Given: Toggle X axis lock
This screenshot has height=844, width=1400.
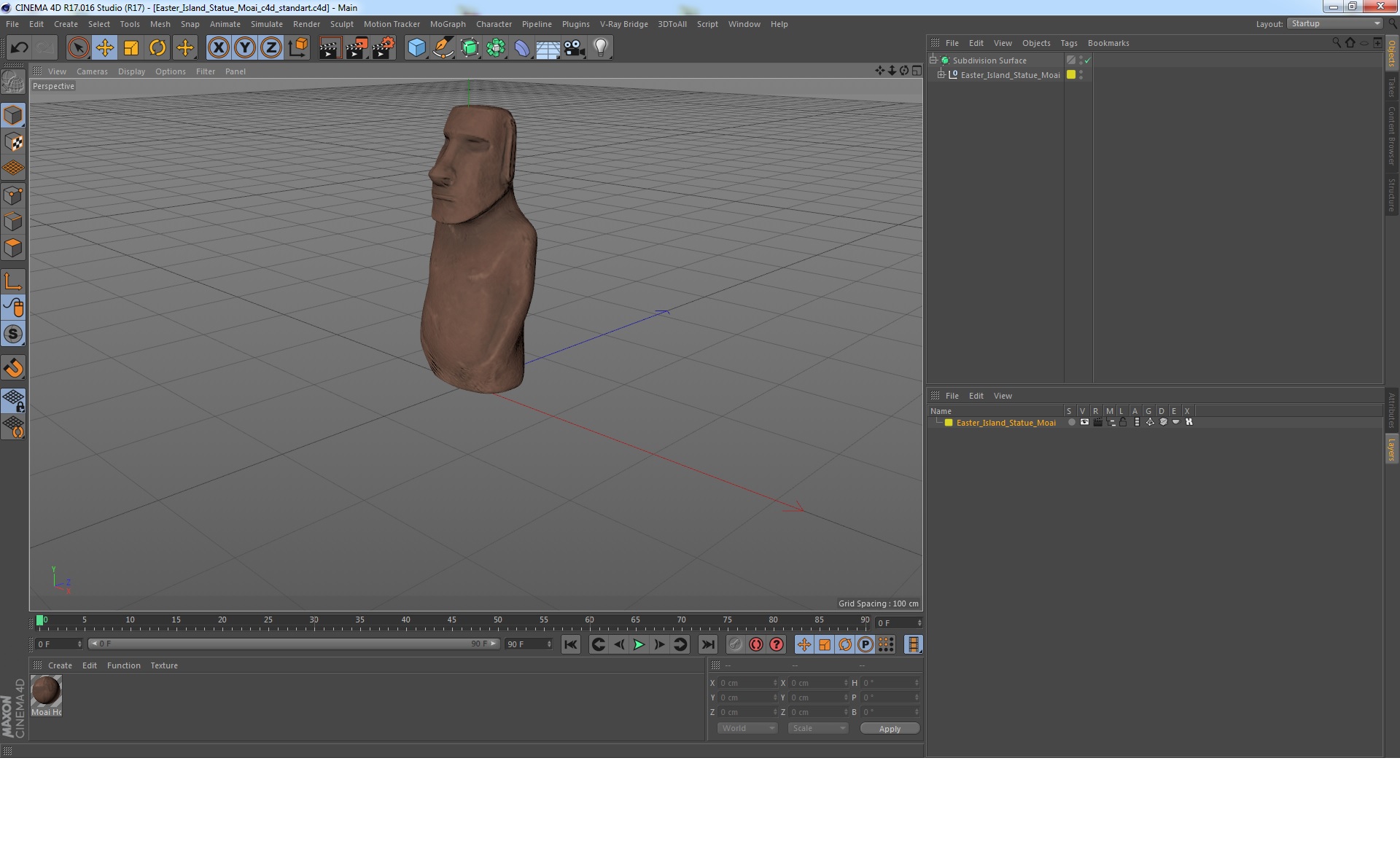Looking at the screenshot, I should (218, 48).
